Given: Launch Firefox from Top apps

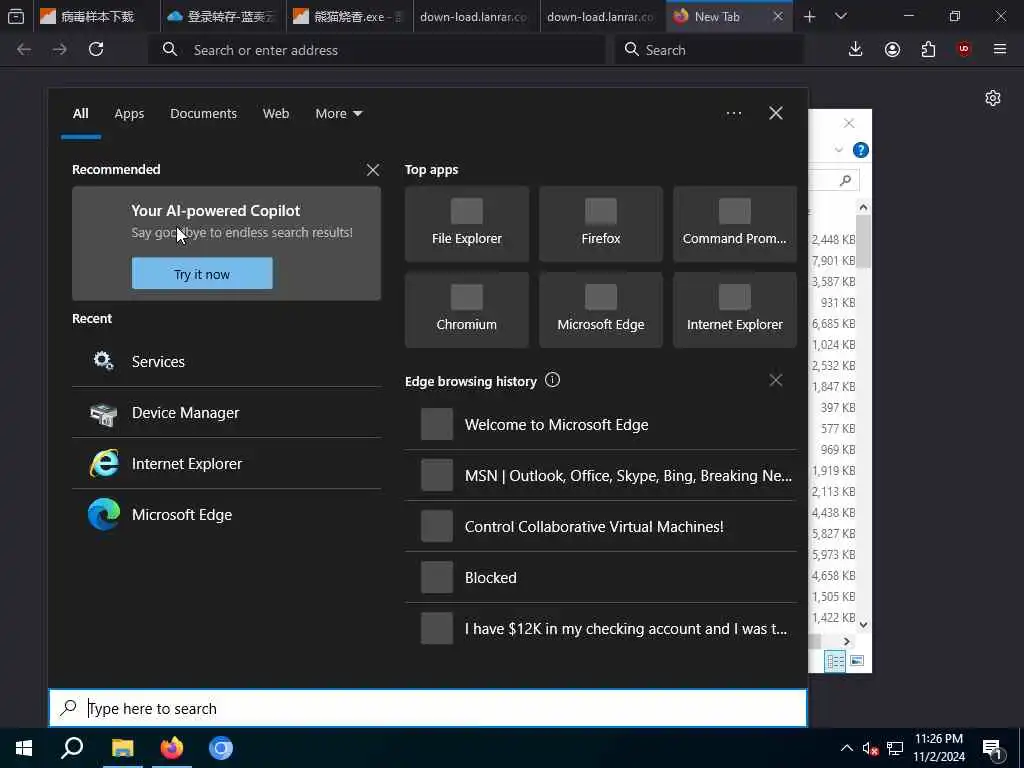Looking at the screenshot, I should (601, 224).
